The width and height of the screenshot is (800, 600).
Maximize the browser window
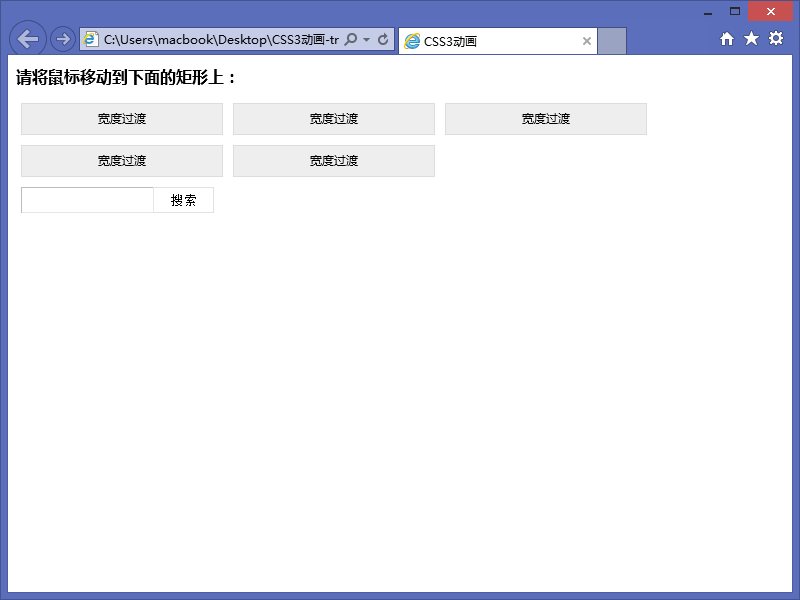pyautogui.click(x=735, y=11)
